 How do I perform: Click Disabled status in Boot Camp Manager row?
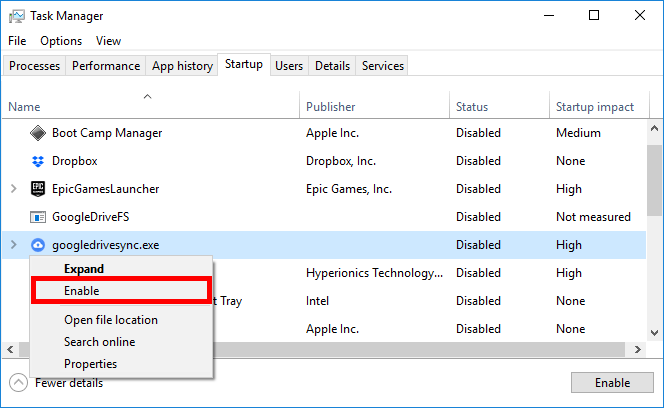pos(479,133)
